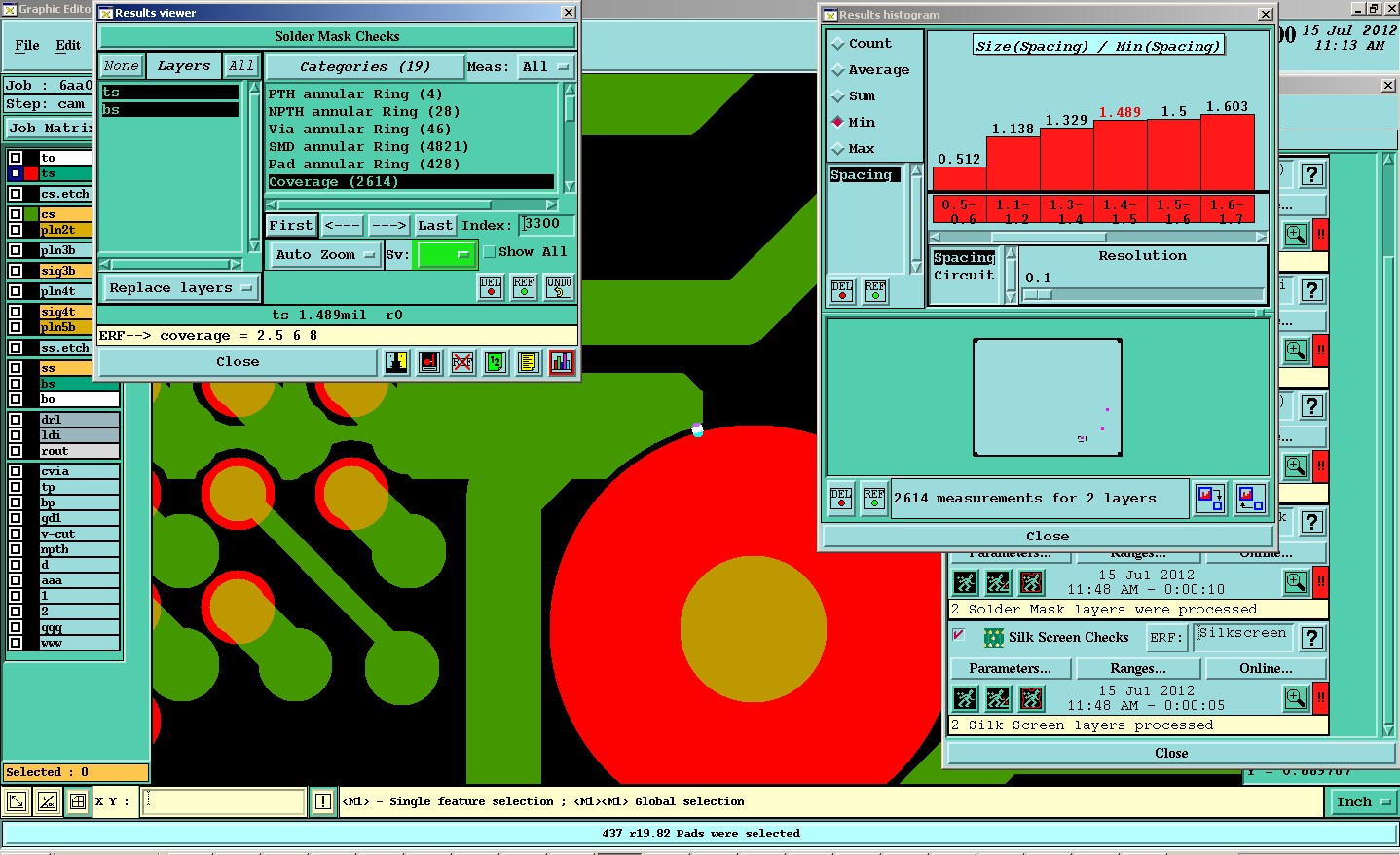Enable Show All checkbox
Image resolution: width=1400 pixels, height=855 pixels.
[490, 252]
